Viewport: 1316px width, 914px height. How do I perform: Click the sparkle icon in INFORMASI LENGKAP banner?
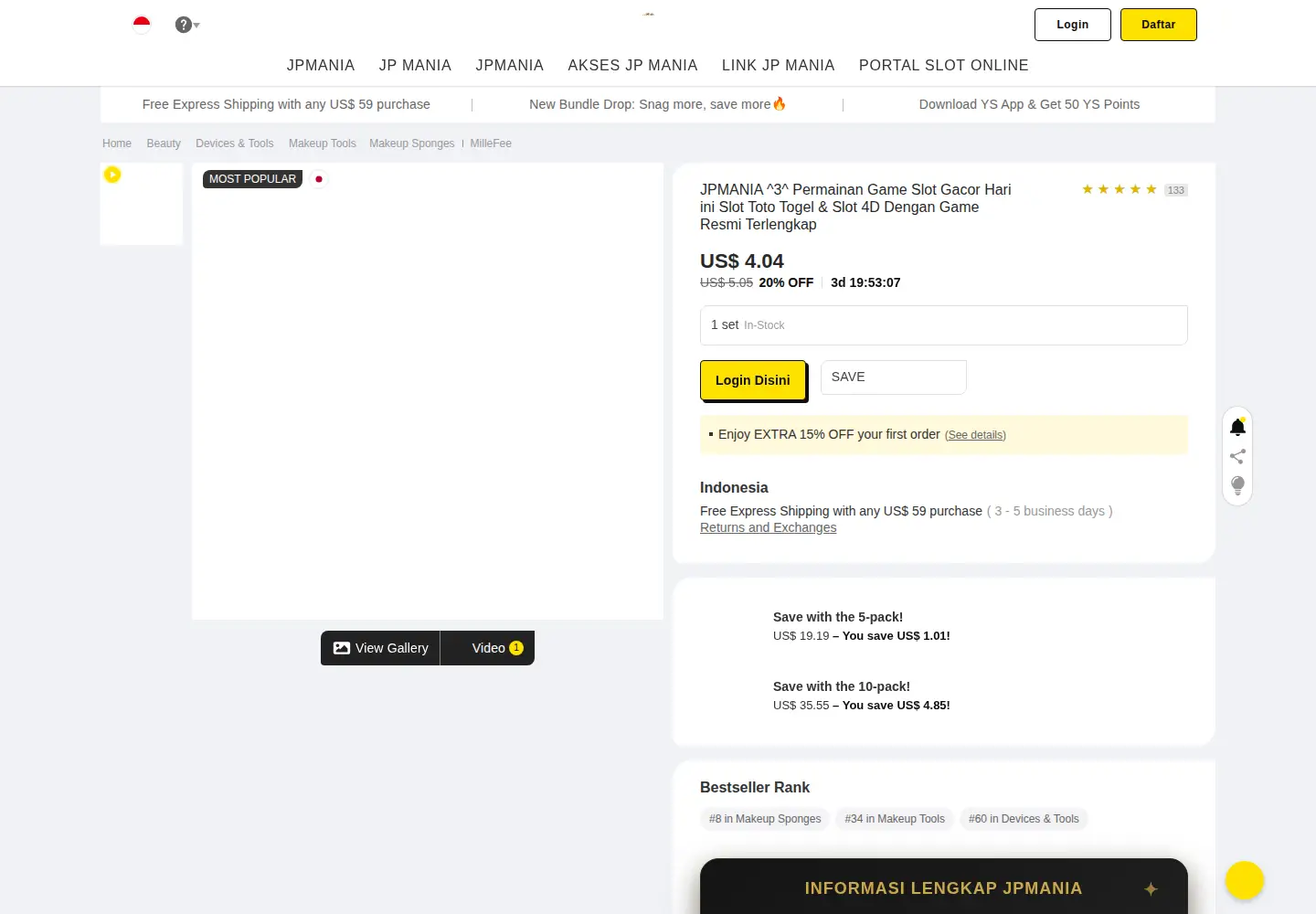1151,888
